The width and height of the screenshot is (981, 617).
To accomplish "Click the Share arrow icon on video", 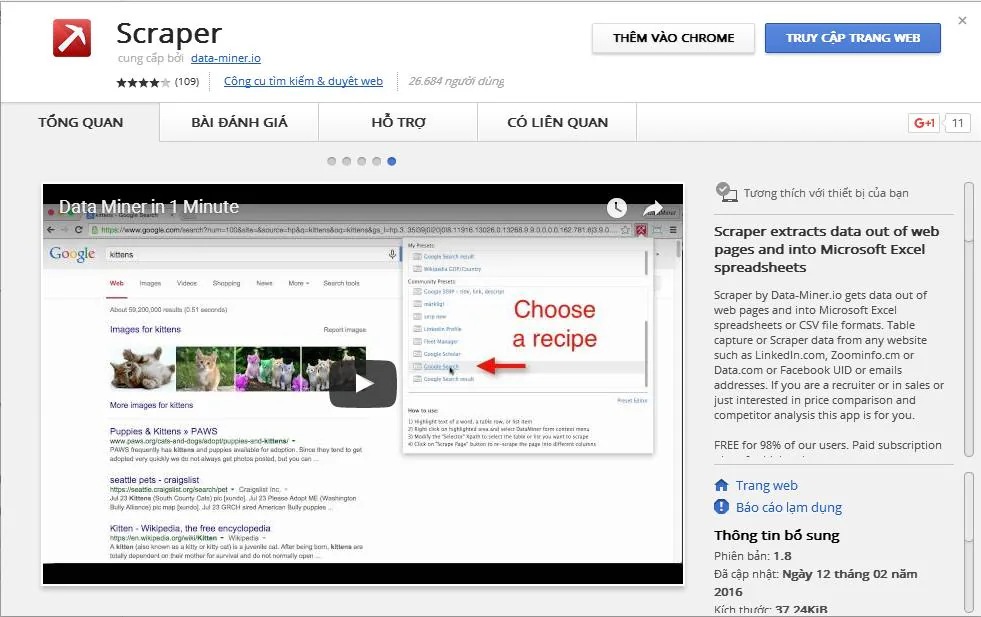I will pos(653,208).
